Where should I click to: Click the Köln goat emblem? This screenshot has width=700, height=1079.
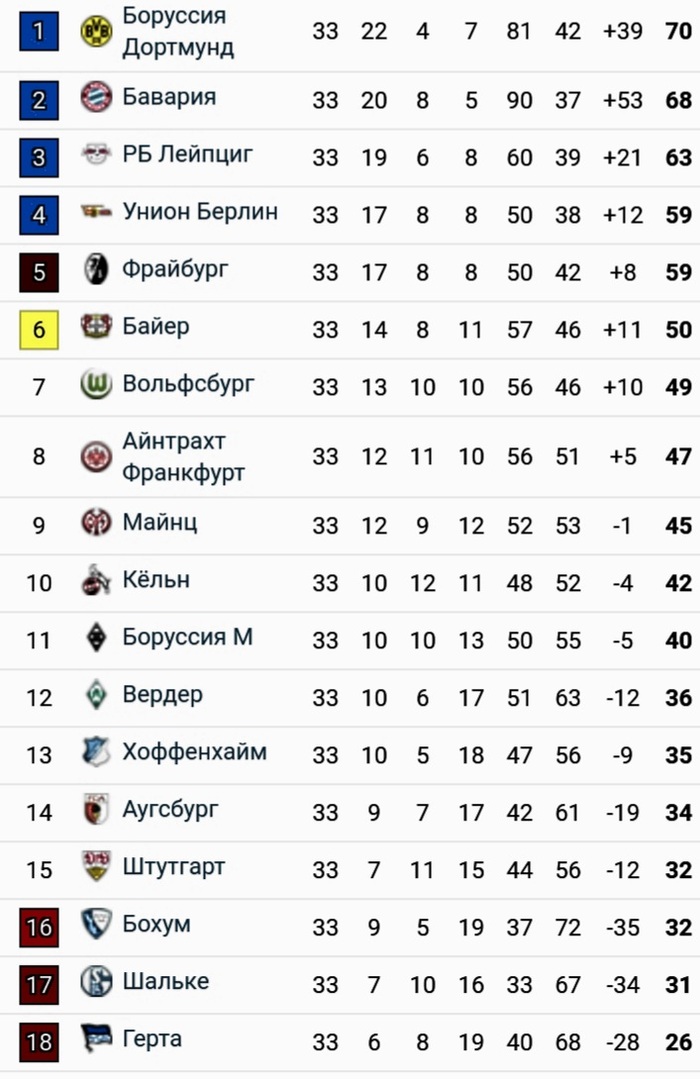click(x=96, y=580)
